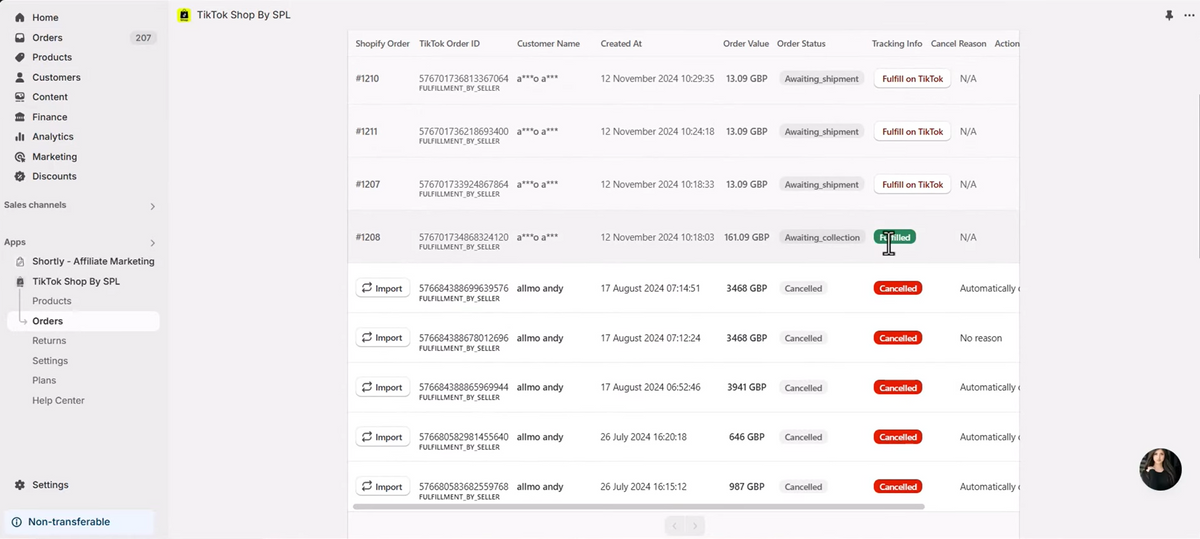Screen dimensions: 1200x539
Task: Click the presenter video thumbnail
Action: (x=1160, y=469)
